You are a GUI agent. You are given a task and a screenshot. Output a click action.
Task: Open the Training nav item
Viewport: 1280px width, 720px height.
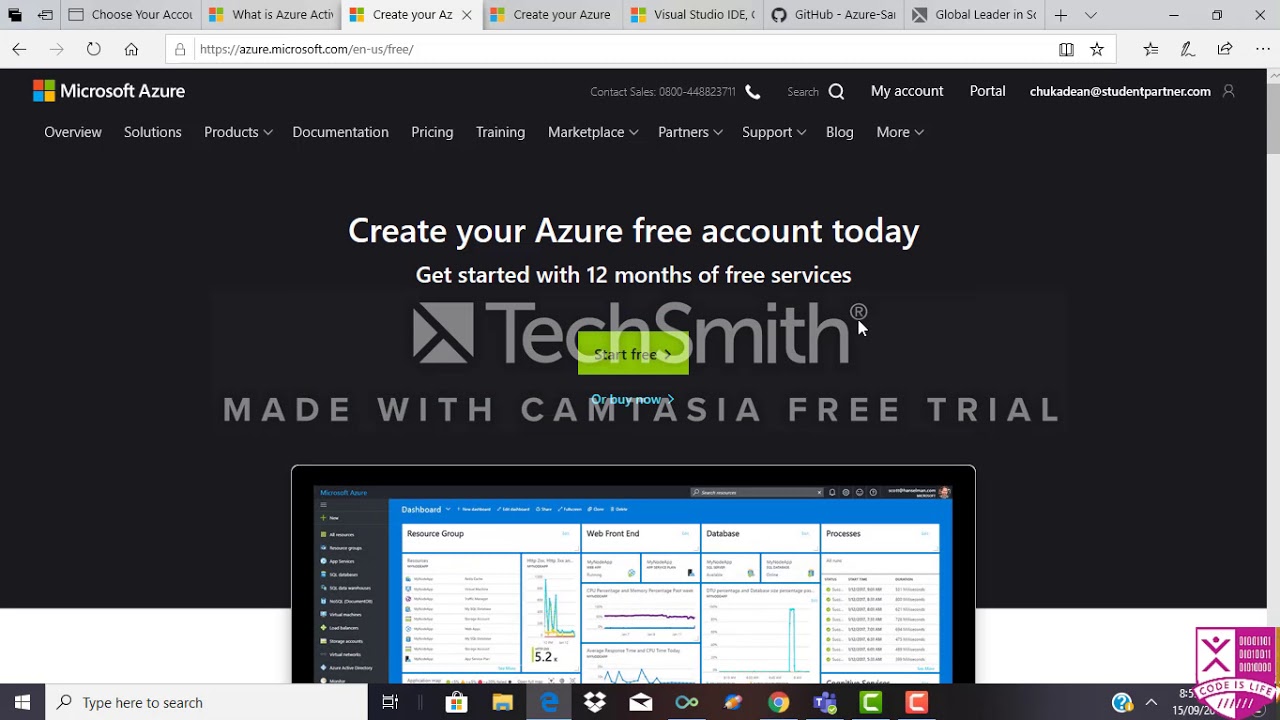[500, 132]
